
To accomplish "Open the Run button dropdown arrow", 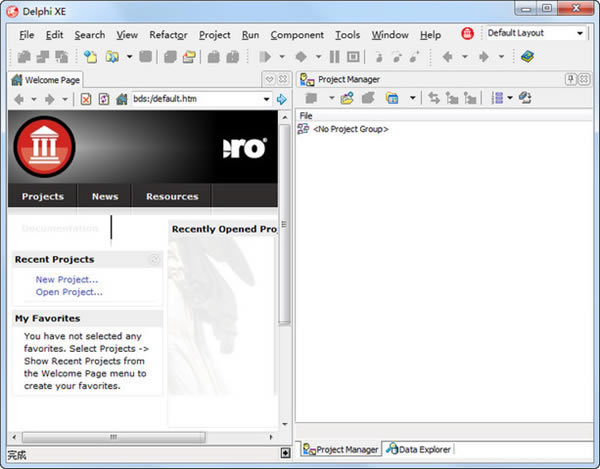I will [282, 57].
